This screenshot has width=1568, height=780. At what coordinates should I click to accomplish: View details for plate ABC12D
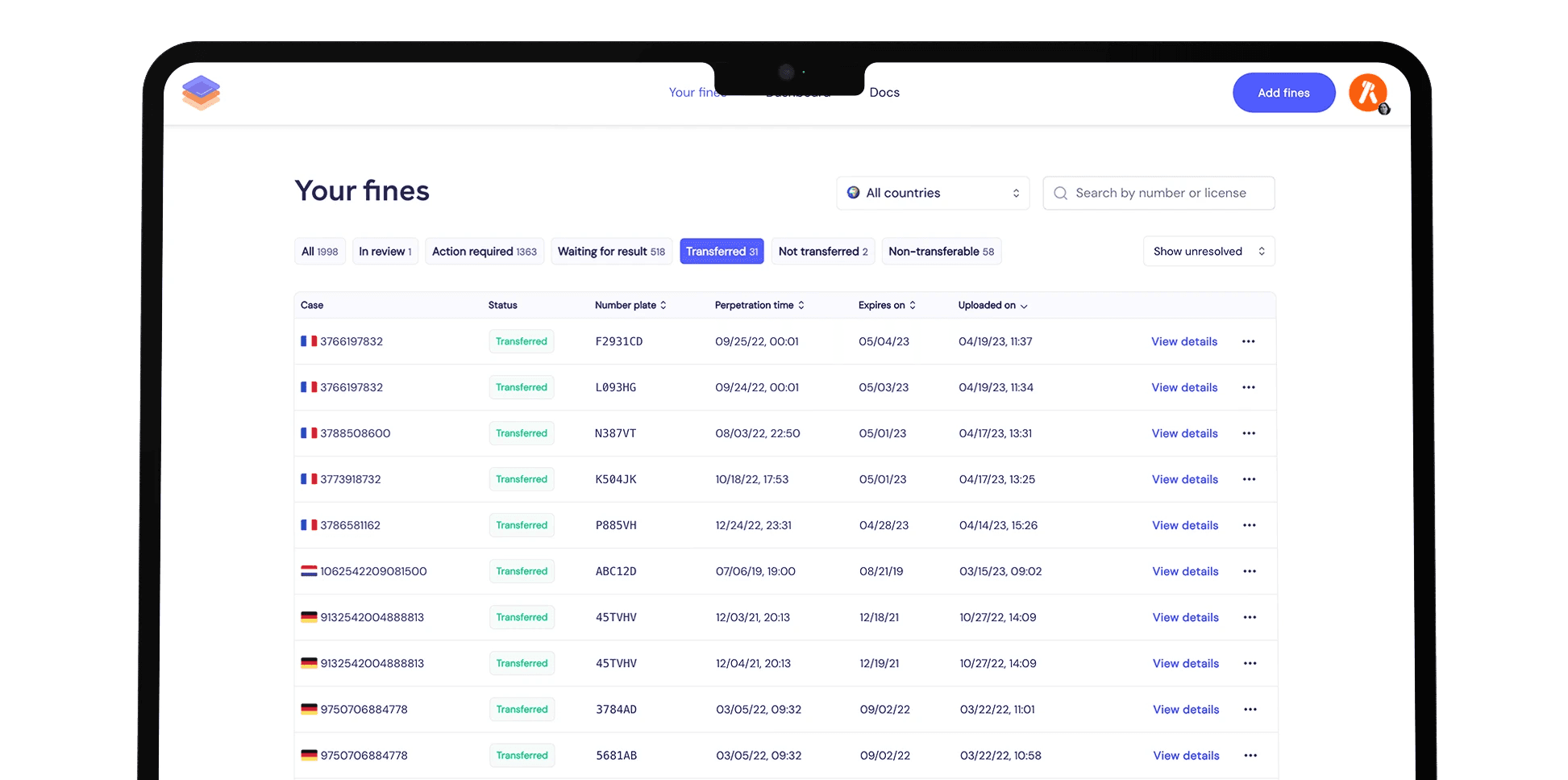pyautogui.click(x=1186, y=571)
